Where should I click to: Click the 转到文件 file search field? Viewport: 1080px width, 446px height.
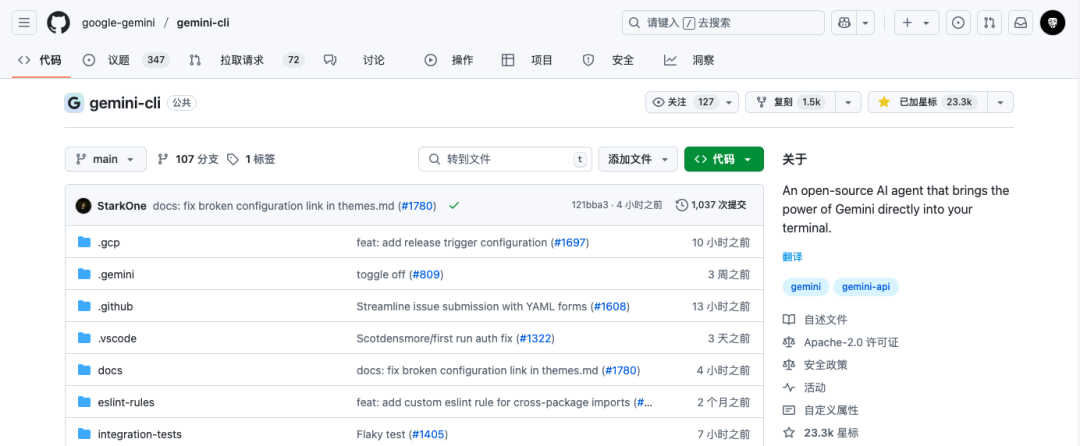tap(505, 159)
